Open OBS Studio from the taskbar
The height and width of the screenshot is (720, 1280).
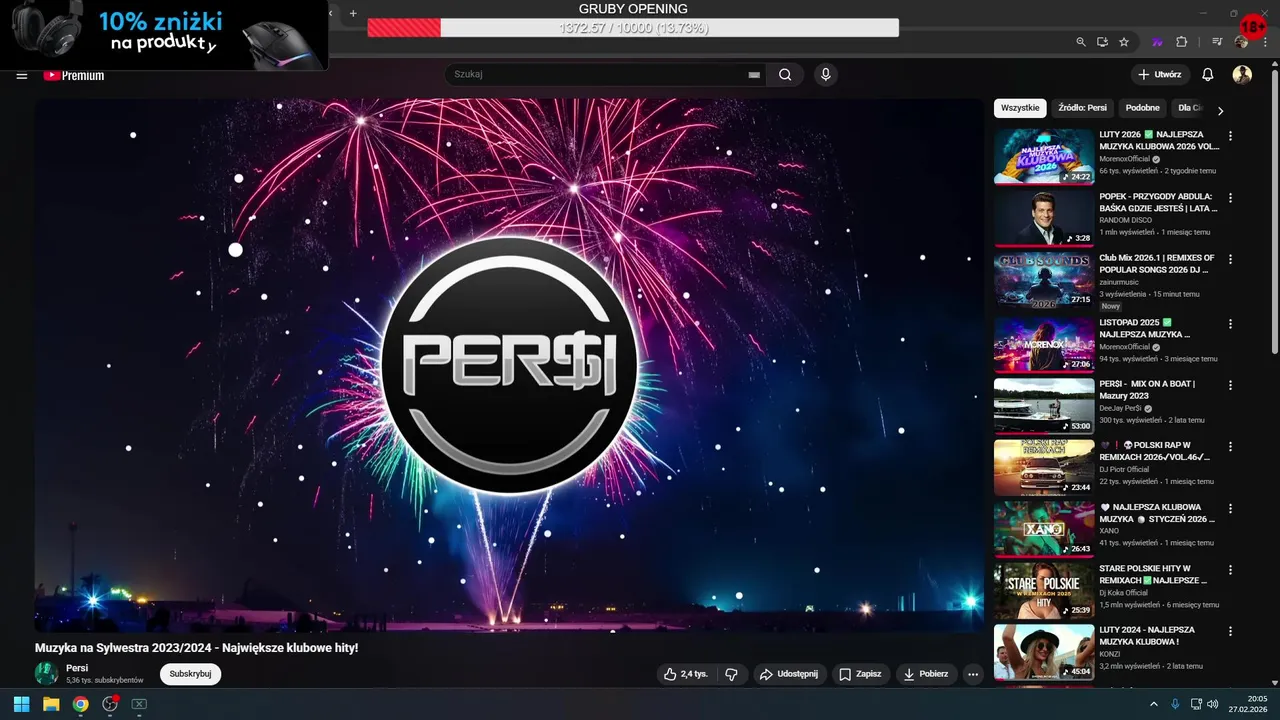[110, 704]
